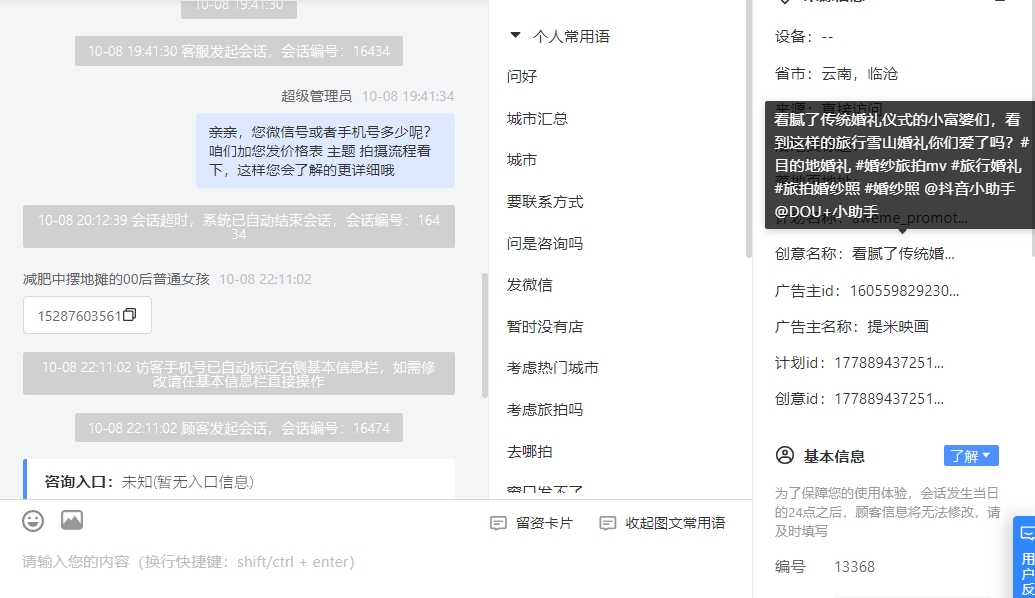1035x598 pixels.
Task: Focus the message input box
Action: (376, 562)
